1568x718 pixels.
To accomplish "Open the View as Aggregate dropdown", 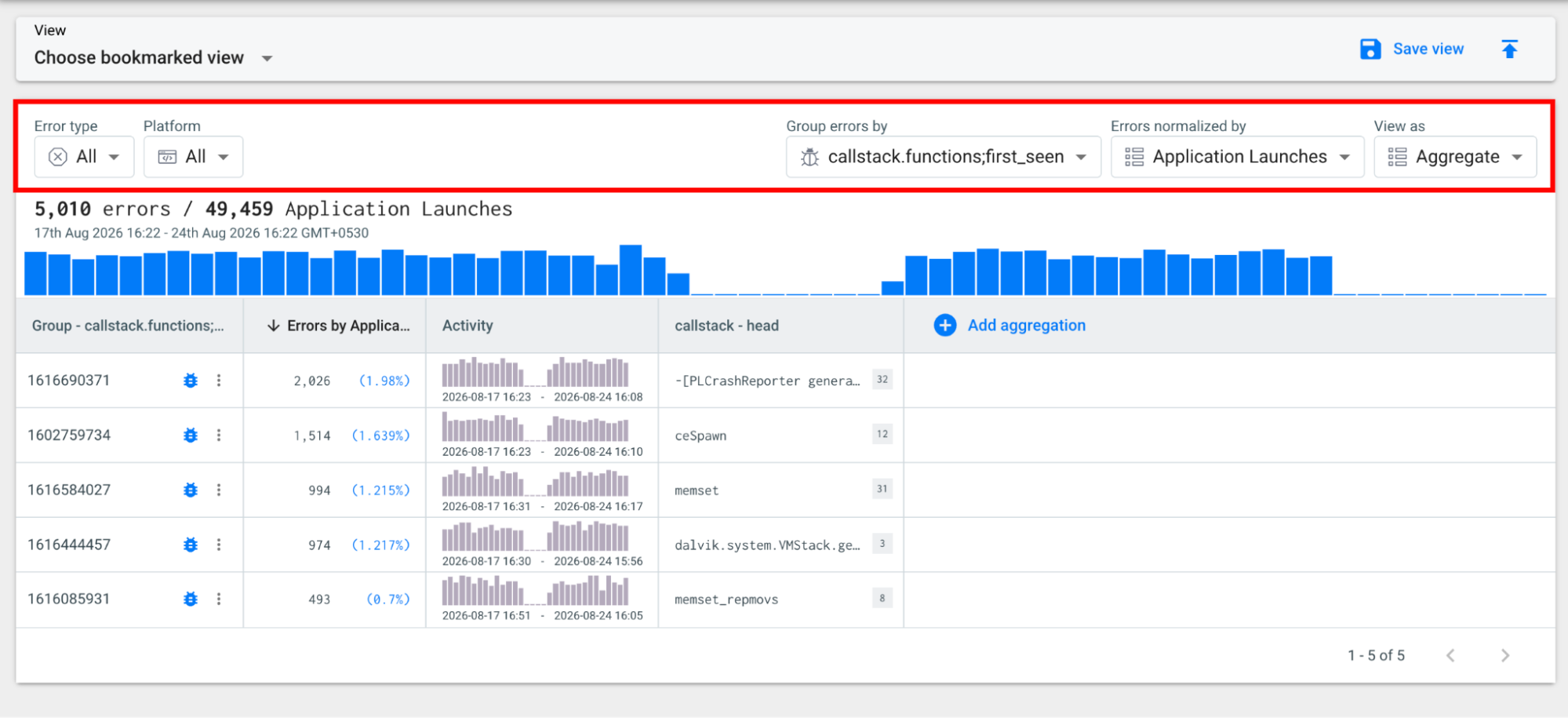I will click(x=1455, y=157).
